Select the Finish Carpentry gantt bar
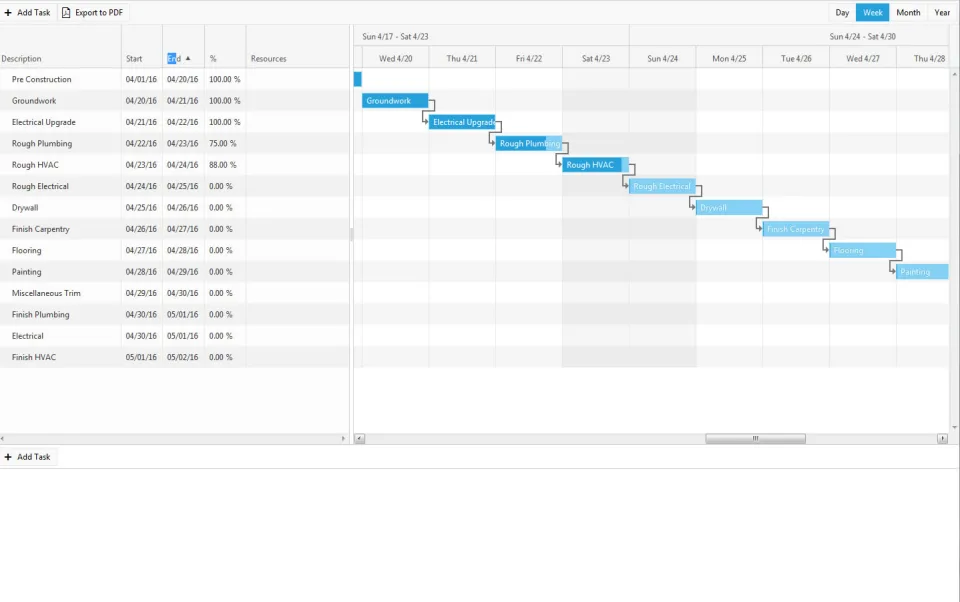The height and width of the screenshot is (602, 960). point(796,229)
